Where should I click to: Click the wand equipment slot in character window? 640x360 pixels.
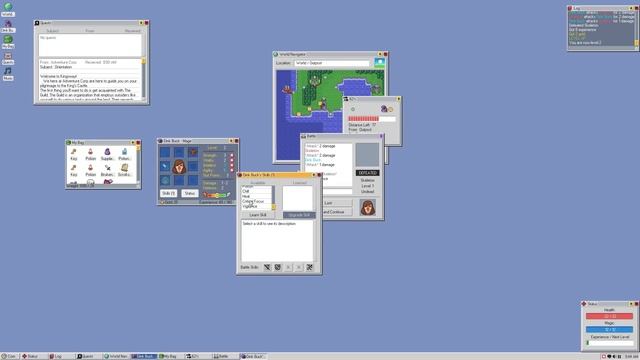165,166
